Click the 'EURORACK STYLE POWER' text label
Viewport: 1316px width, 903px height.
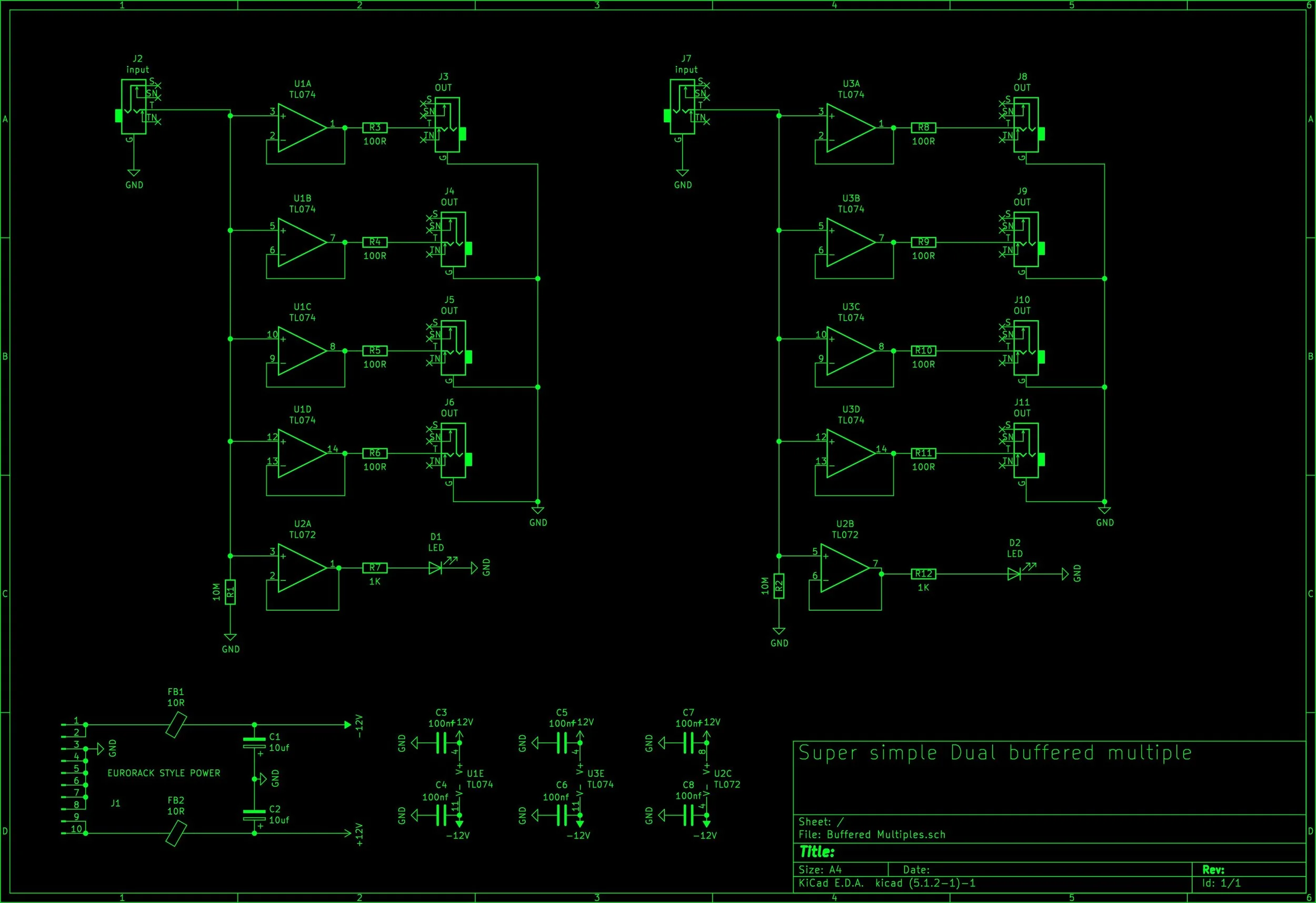(164, 773)
